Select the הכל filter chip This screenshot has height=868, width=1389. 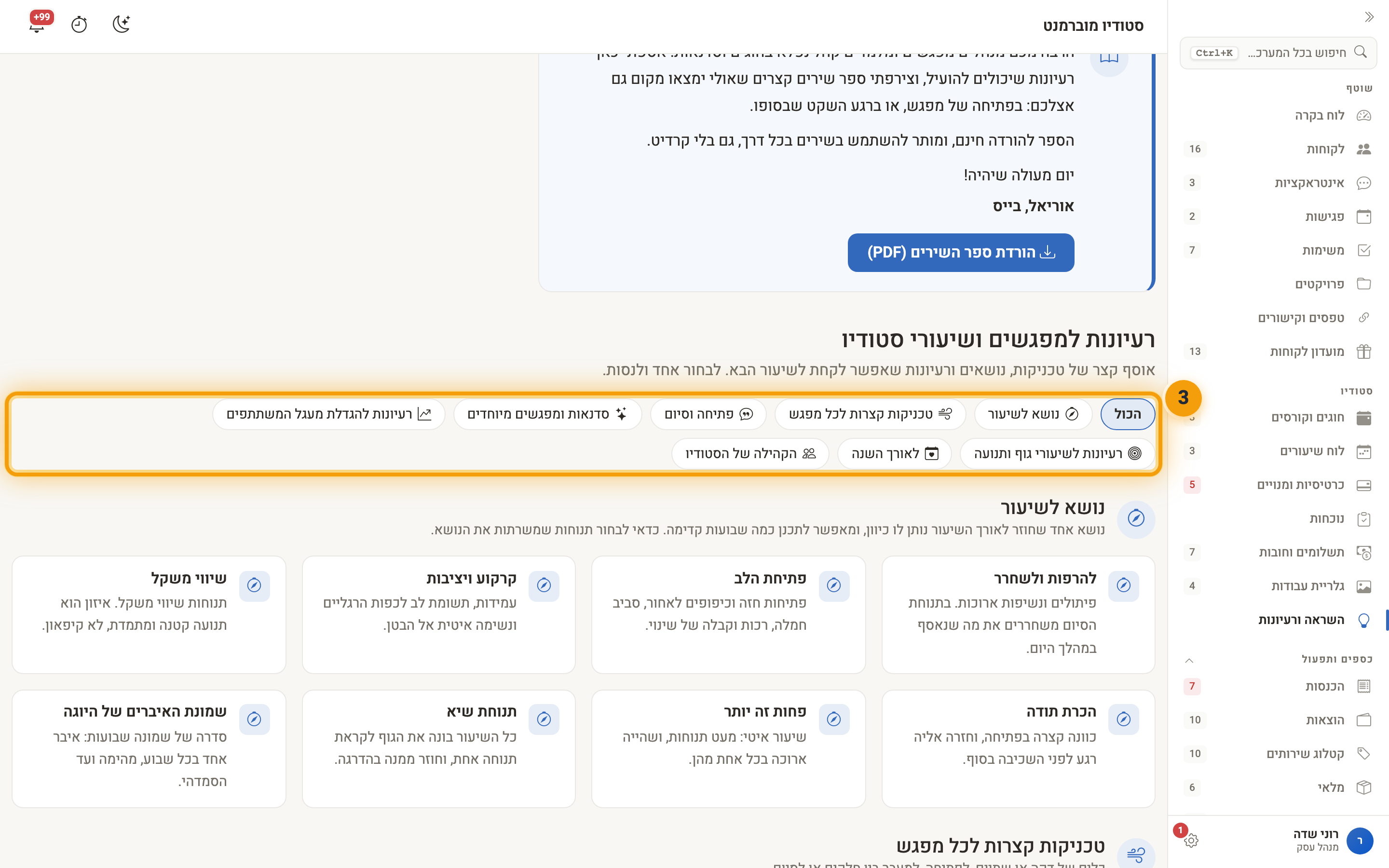point(1127,414)
